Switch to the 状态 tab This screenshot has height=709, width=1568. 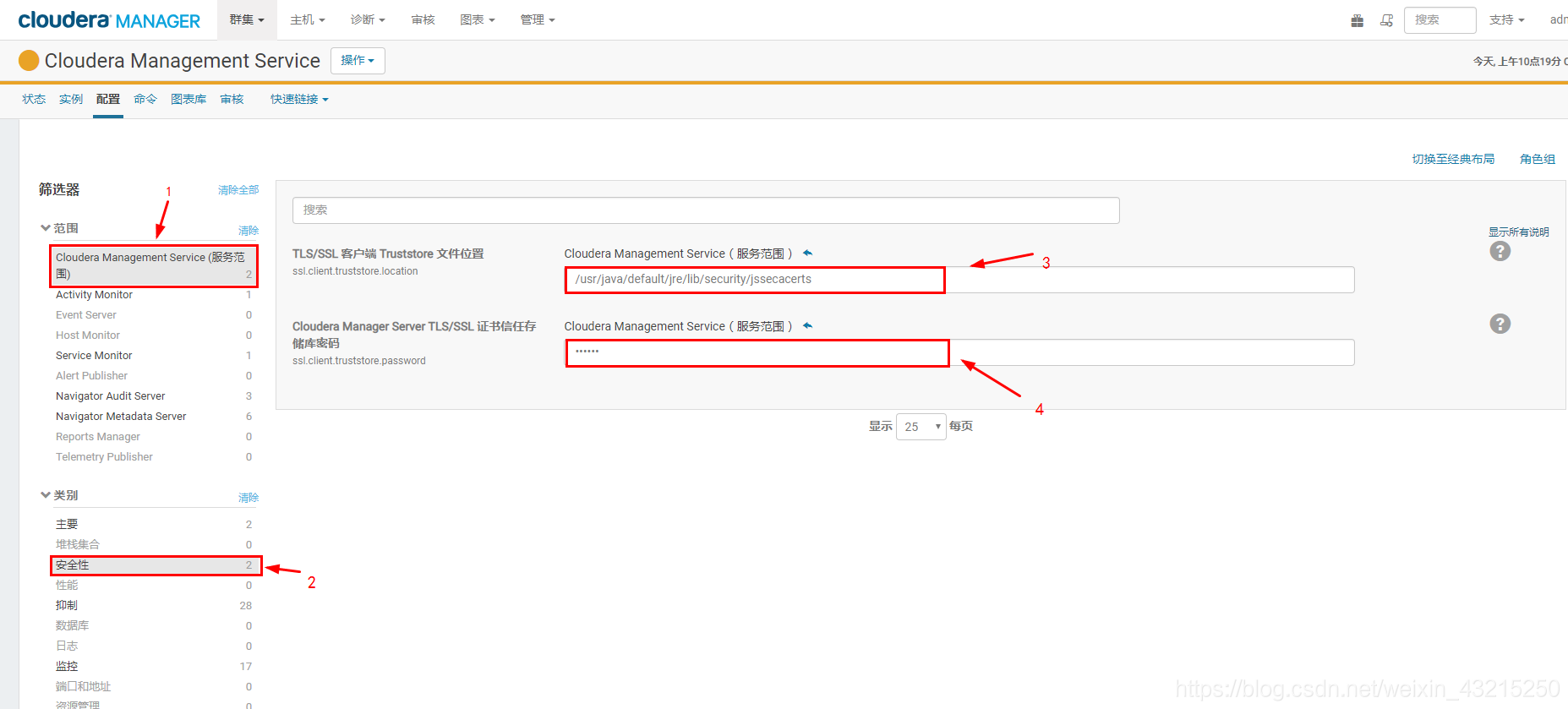coord(34,99)
